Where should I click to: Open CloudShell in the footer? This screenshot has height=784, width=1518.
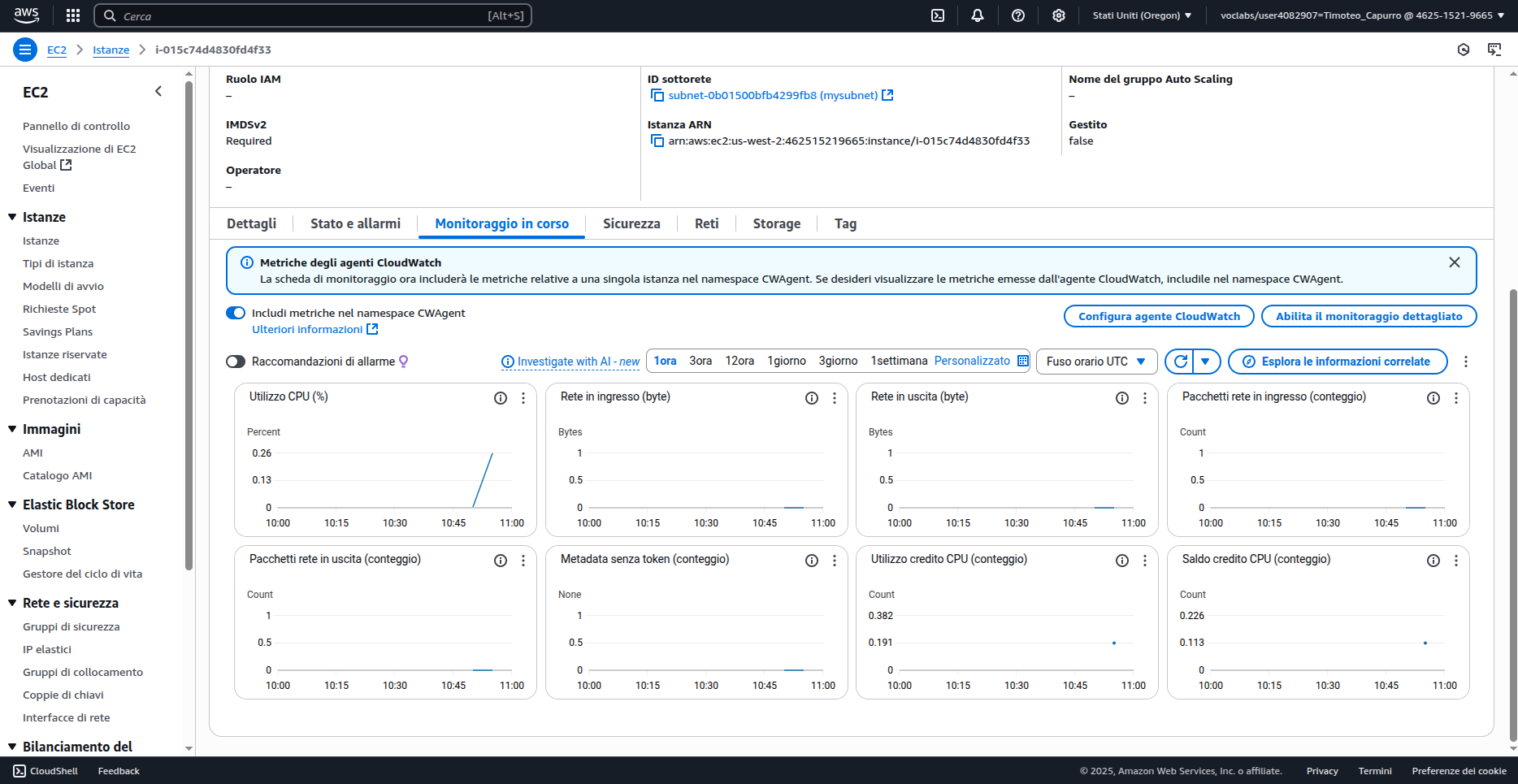(x=46, y=771)
